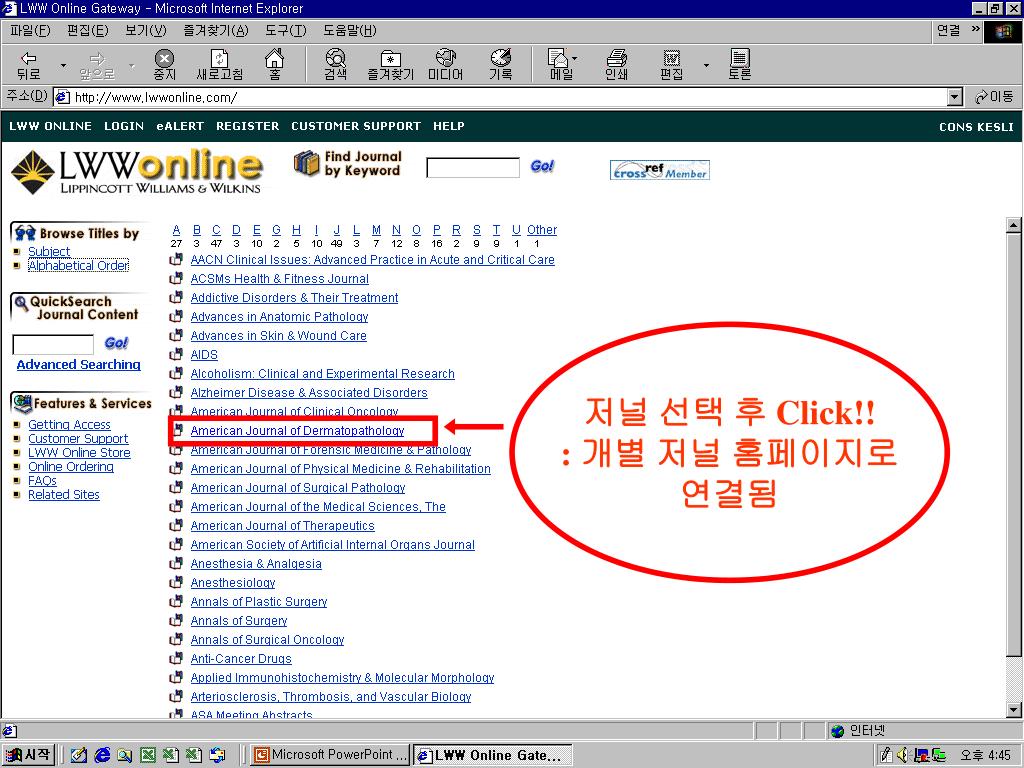The image size is (1024, 768).
Task: Click the journal icon beside AIDS
Action: click(x=176, y=355)
